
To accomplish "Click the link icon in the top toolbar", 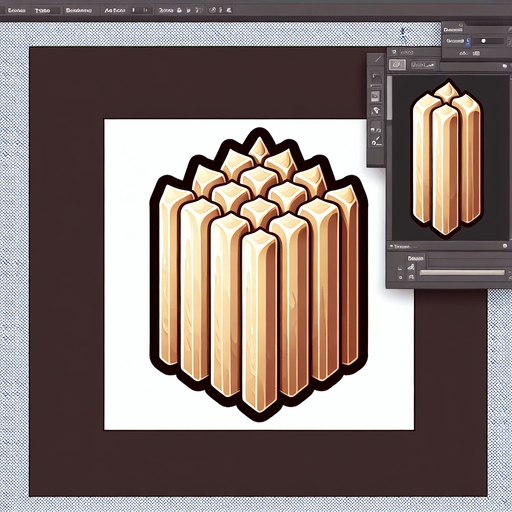I will point(212,10).
